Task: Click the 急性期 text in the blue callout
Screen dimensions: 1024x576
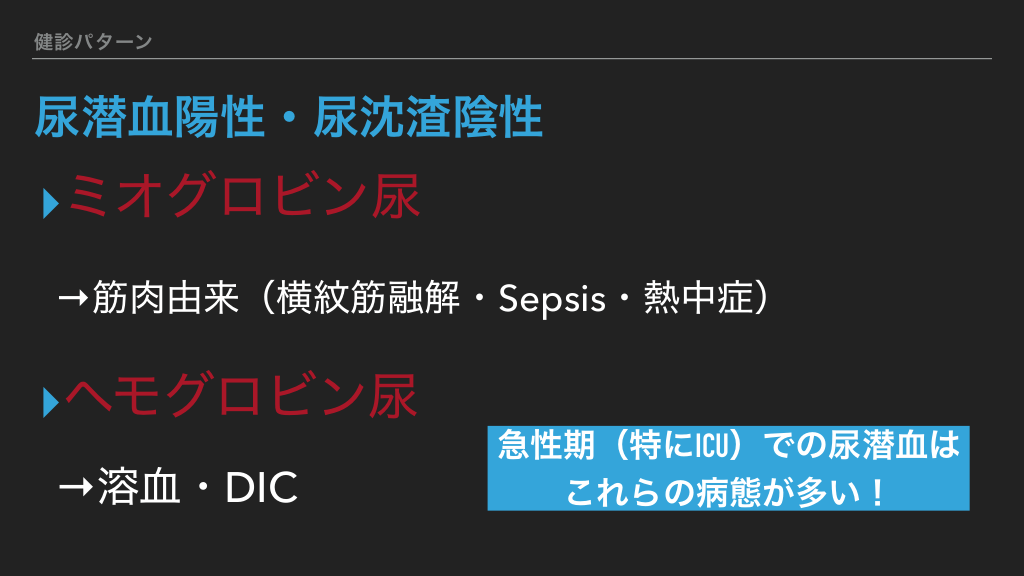Action: tap(541, 445)
